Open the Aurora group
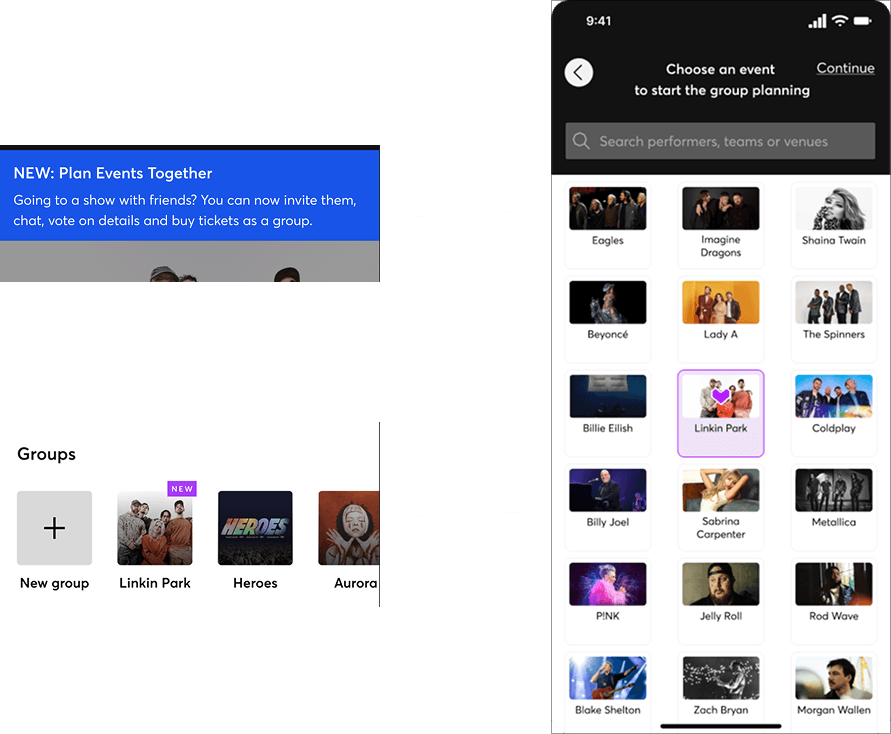This screenshot has width=891, height=734. pos(349,528)
